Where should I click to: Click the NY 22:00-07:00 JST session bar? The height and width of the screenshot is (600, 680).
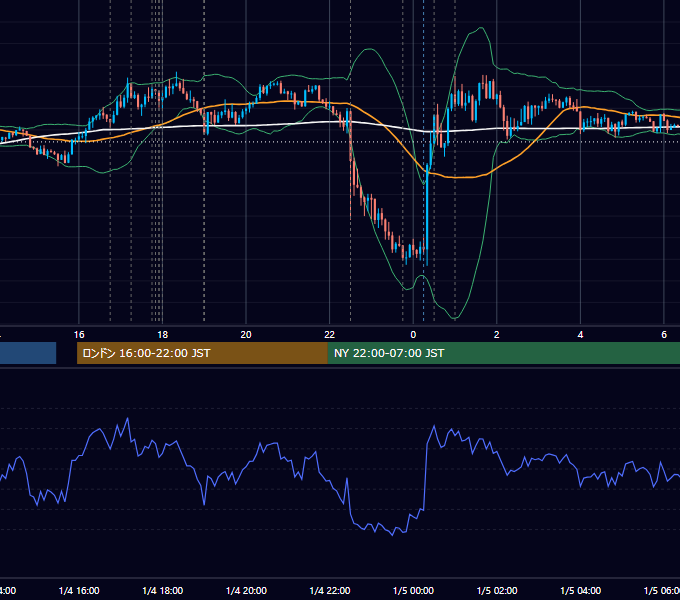coord(503,353)
